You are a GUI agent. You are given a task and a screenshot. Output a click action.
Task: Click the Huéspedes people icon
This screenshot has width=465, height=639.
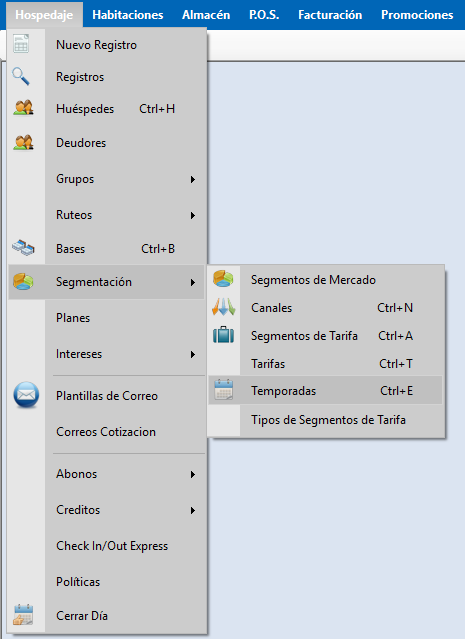tap(23, 108)
